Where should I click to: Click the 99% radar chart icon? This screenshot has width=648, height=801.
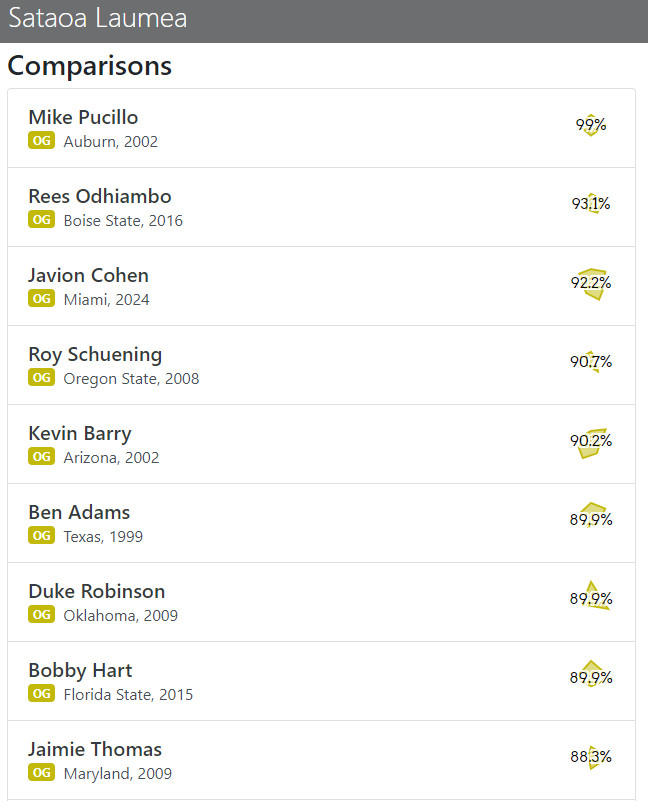[x=591, y=125]
